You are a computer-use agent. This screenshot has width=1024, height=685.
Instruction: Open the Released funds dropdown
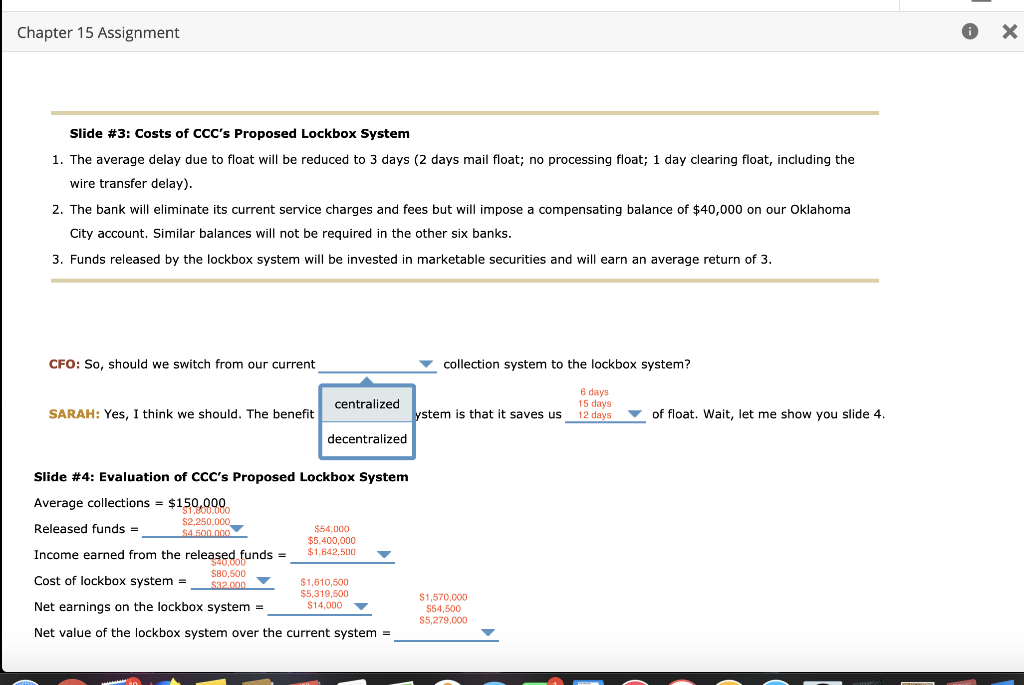click(x=236, y=528)
